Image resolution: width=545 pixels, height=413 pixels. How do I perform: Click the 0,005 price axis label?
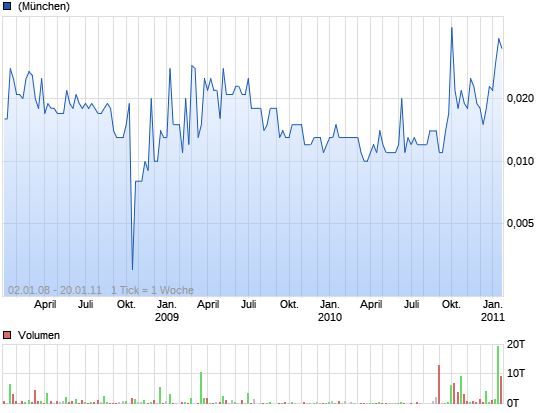[520, 223]
